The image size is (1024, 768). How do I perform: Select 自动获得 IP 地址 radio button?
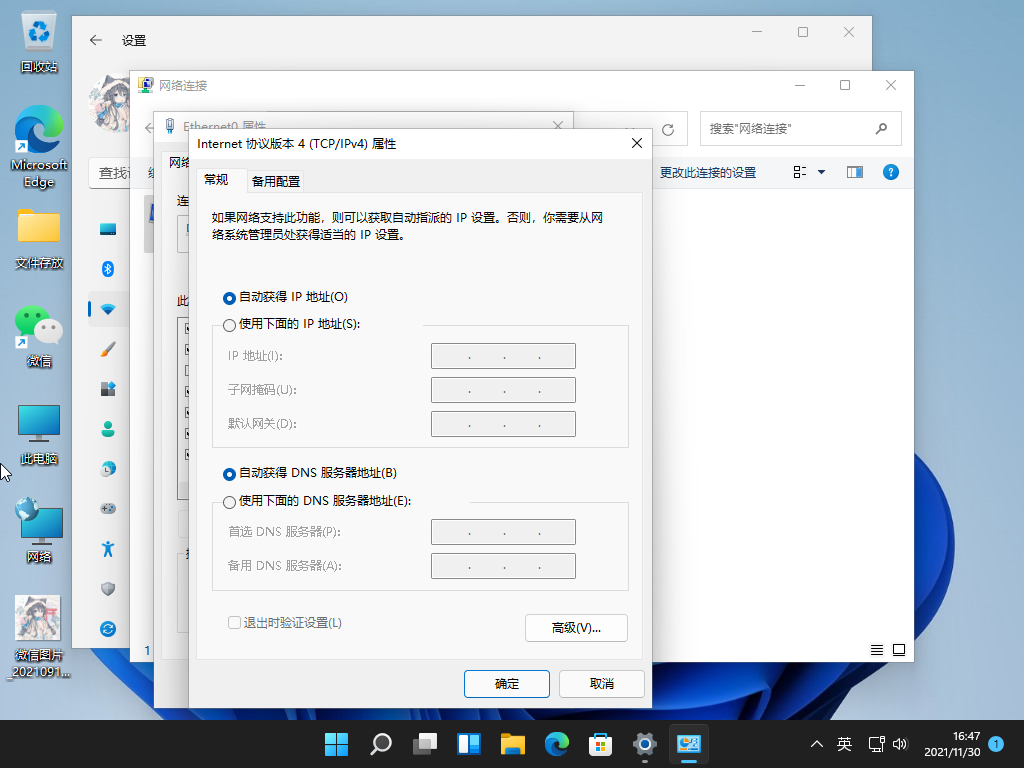pyautogui.click(x=230, y=298)
